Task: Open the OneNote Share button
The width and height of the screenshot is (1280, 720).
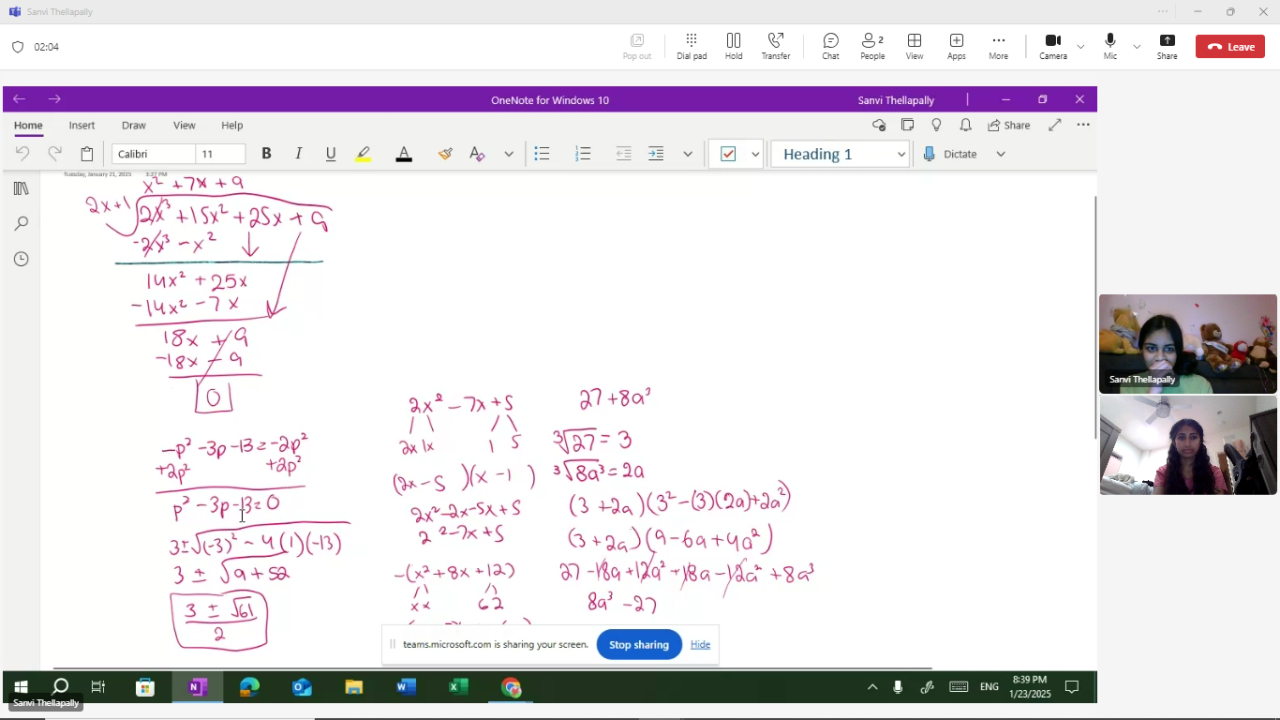Action: (x=1009, y=125)
